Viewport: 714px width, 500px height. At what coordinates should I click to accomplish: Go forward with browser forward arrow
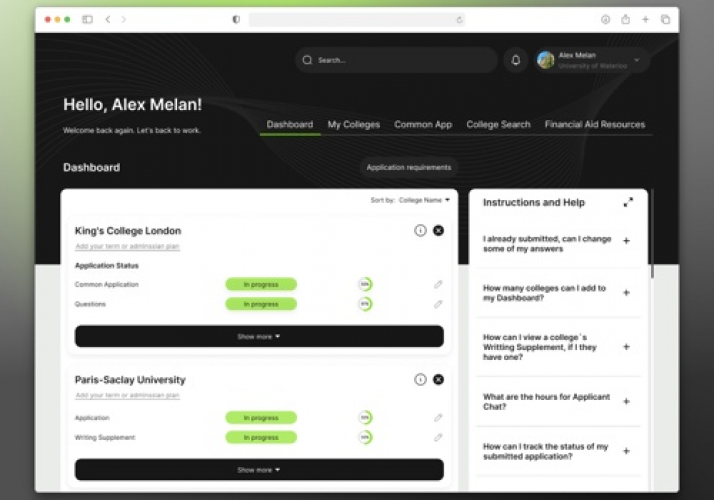pos(123,19)
